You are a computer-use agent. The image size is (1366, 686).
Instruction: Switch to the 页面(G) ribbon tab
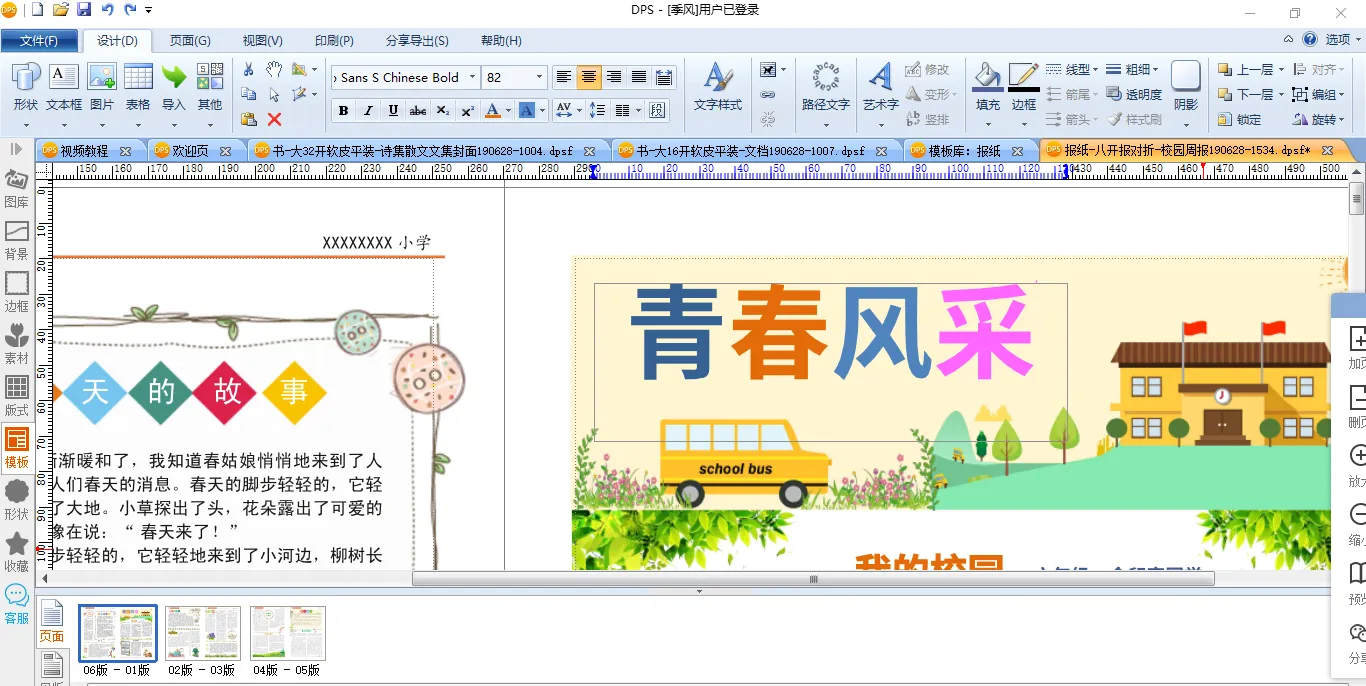190,41
